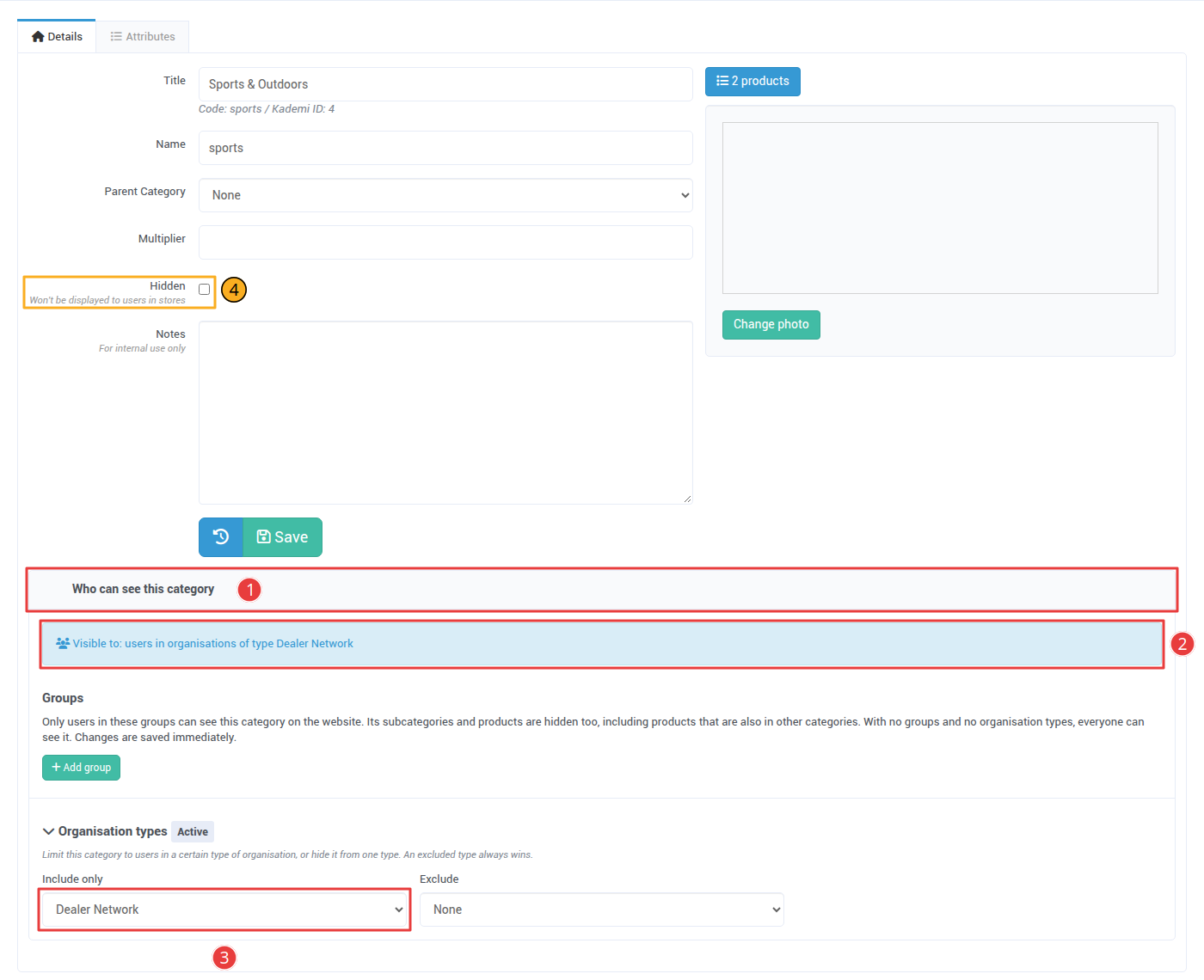Click the users icon beside Visible to
The image size is (1204, 980).
tap(63, 643)
